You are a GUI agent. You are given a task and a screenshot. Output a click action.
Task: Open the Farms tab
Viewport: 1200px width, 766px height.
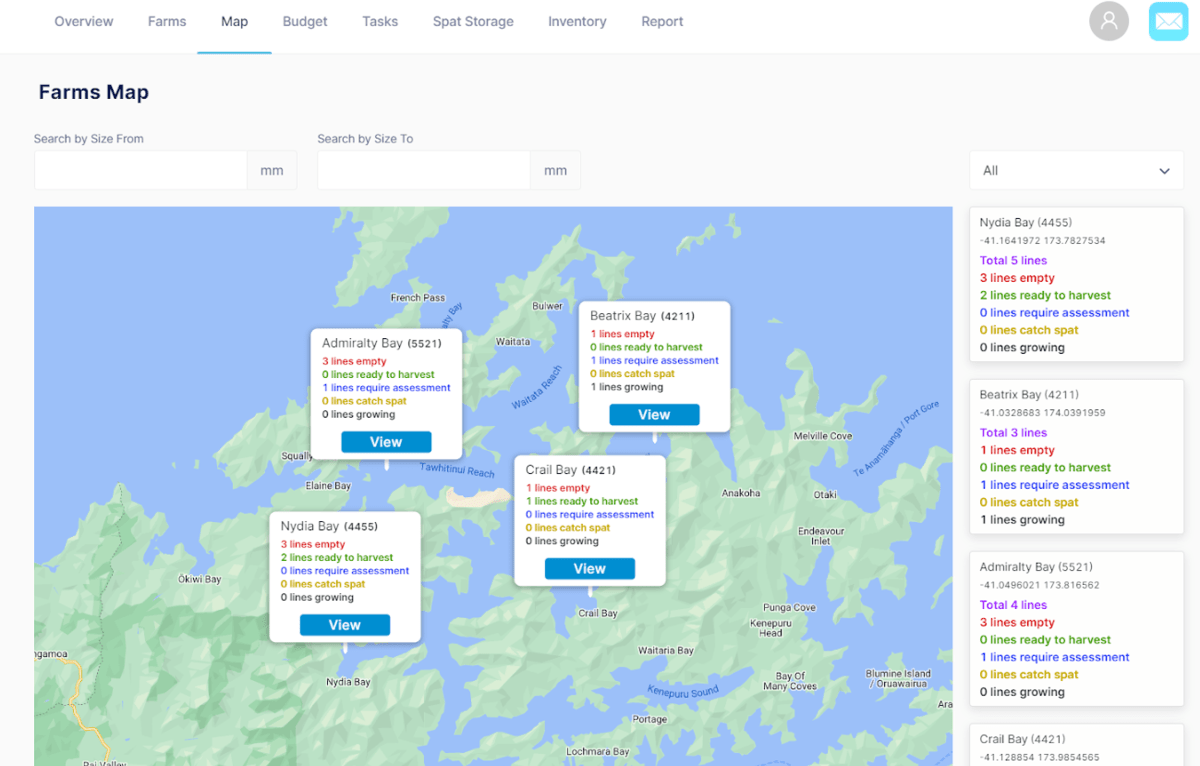pos(167,21)
